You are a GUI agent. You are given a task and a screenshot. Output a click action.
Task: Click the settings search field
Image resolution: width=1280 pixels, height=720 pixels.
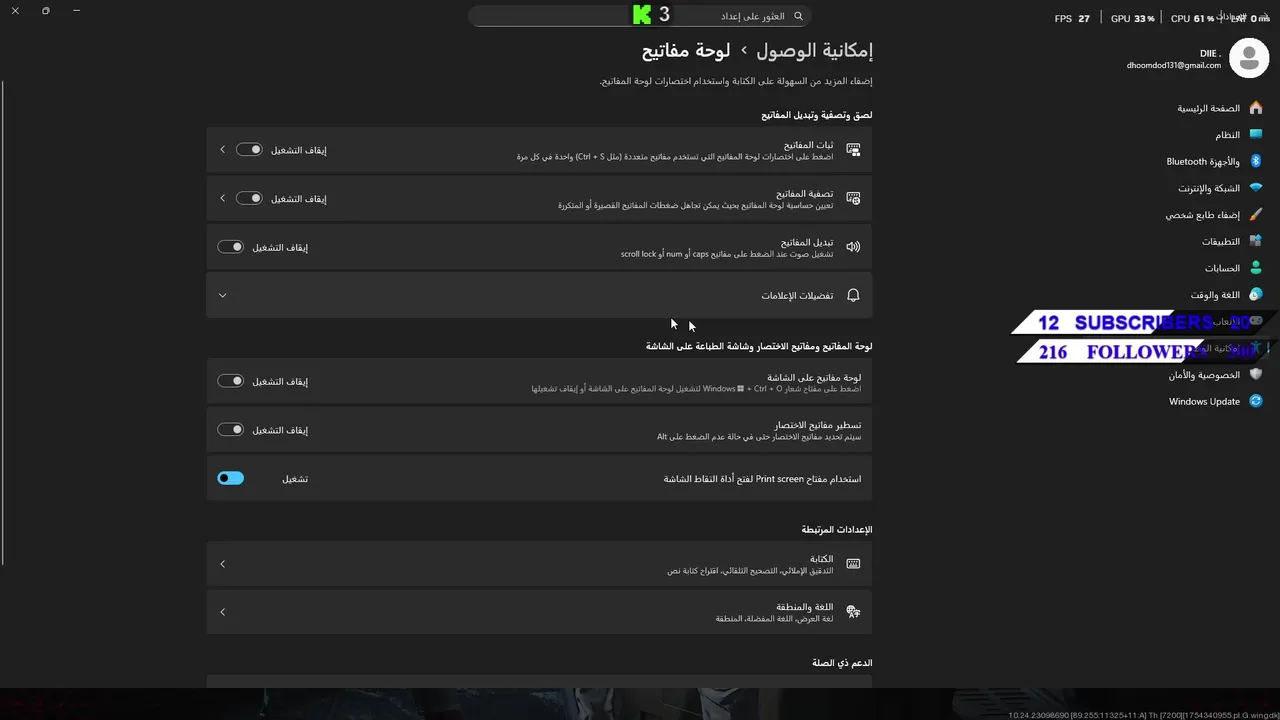coord(638,16)
